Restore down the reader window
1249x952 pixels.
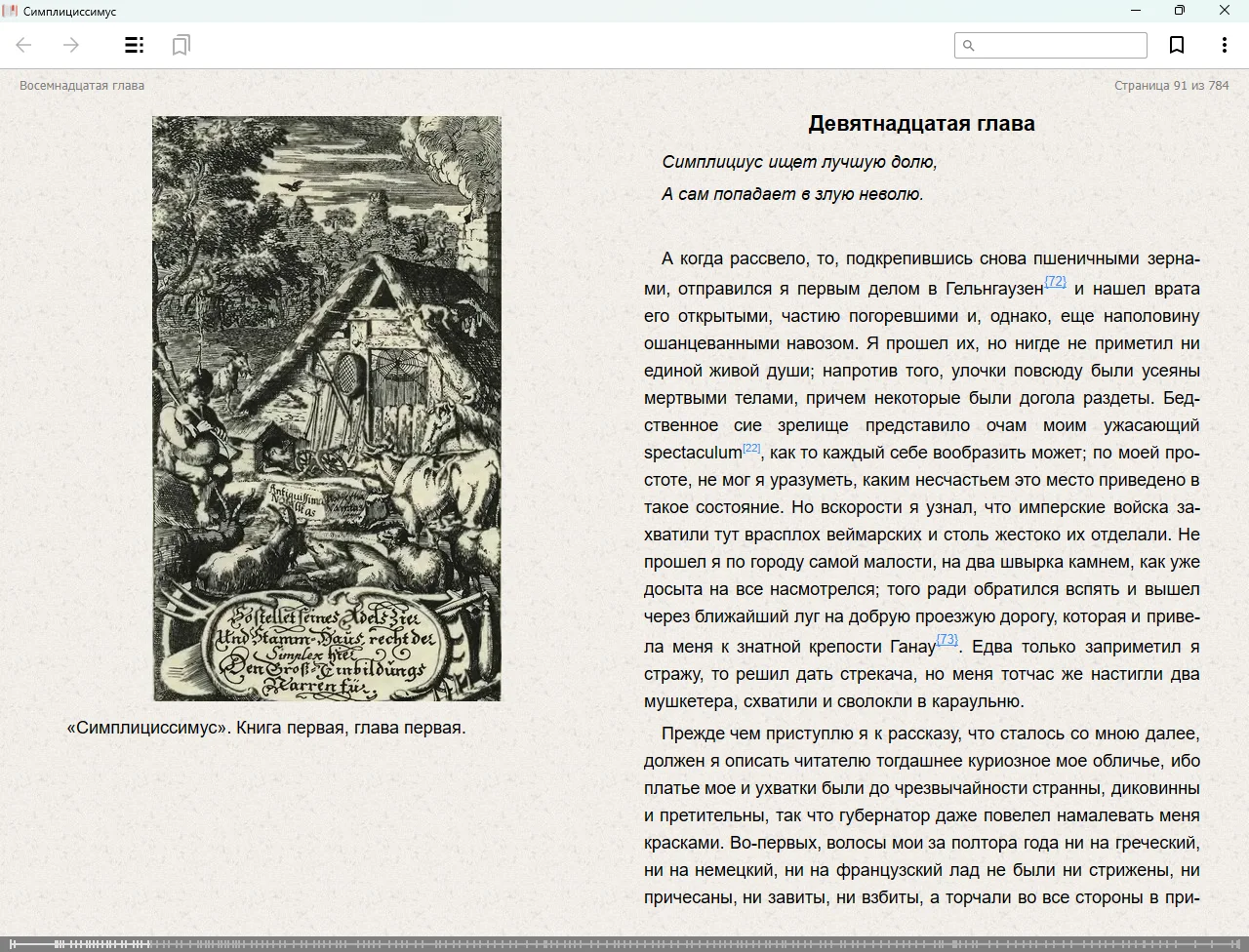[x=1180, y=11]
